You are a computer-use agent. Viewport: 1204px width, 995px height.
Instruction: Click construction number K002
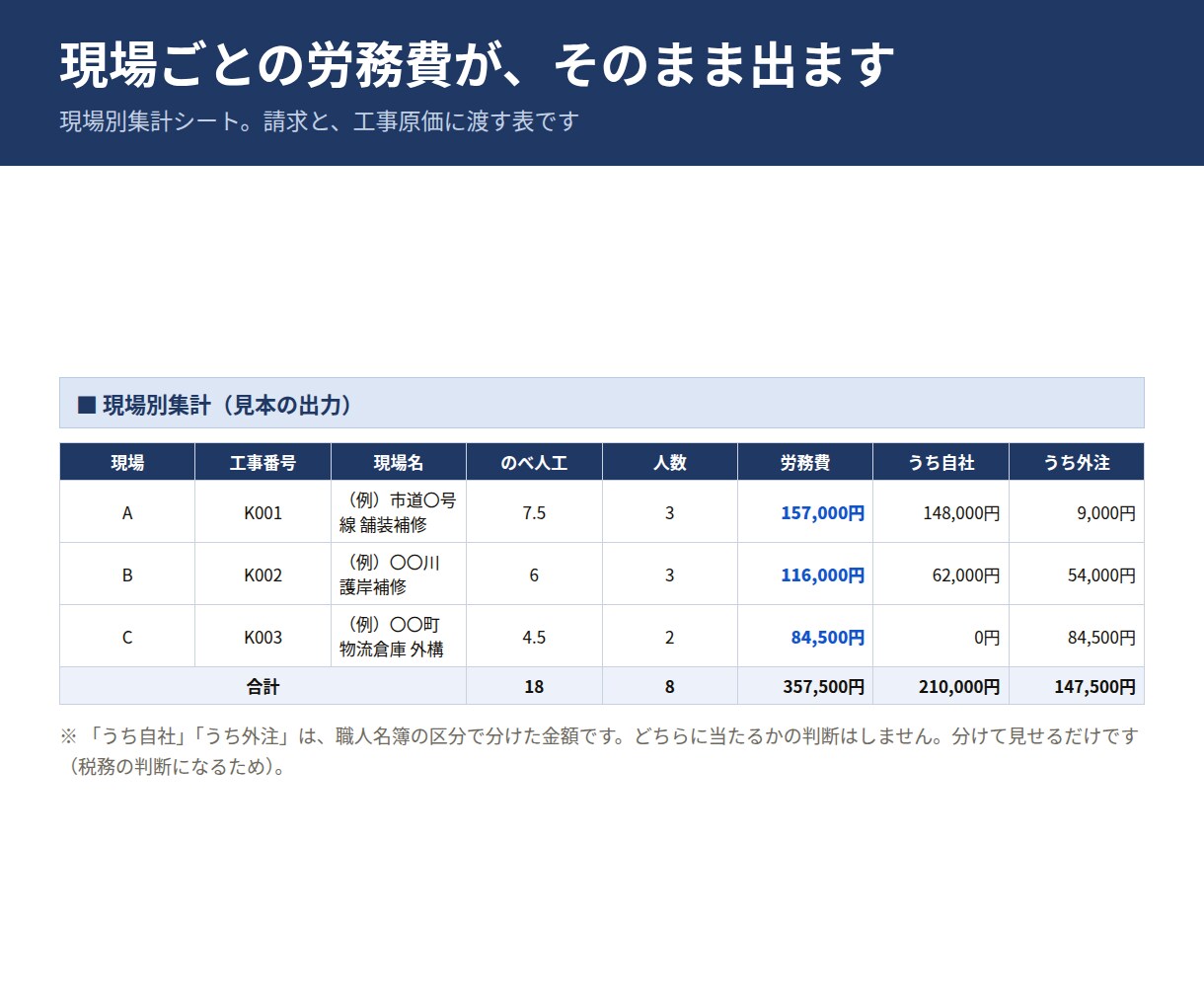(x=263, y=574)
